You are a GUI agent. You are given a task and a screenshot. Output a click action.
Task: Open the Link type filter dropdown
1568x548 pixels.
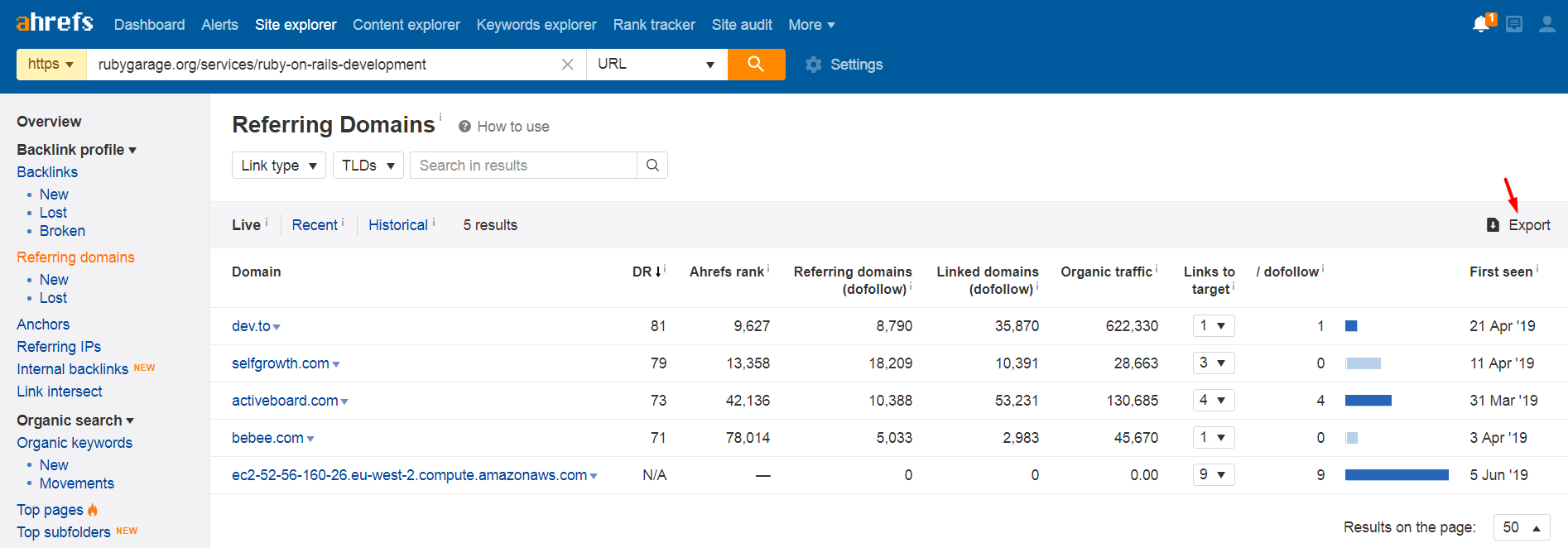click(x=278, y=166)
